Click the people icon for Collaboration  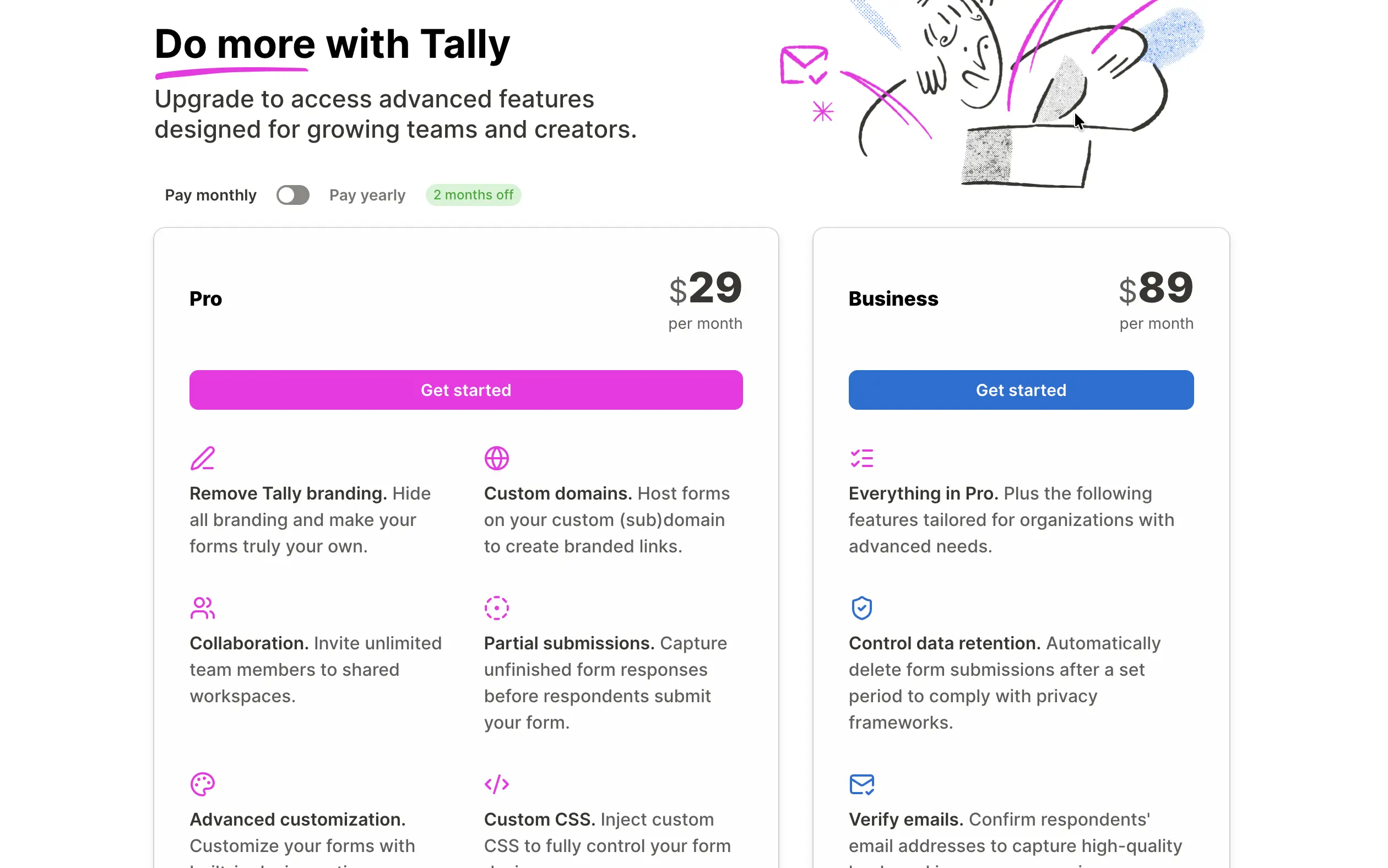(x=202, y=608)
